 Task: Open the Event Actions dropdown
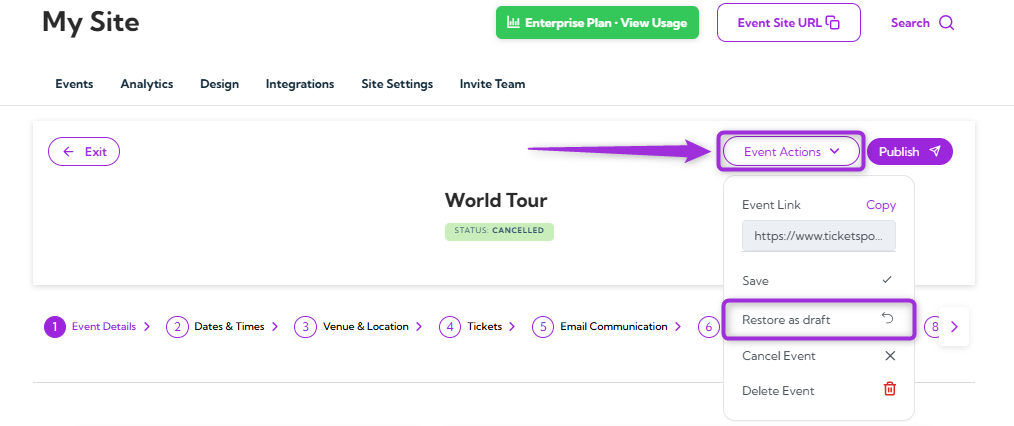(x=791, y=152)
